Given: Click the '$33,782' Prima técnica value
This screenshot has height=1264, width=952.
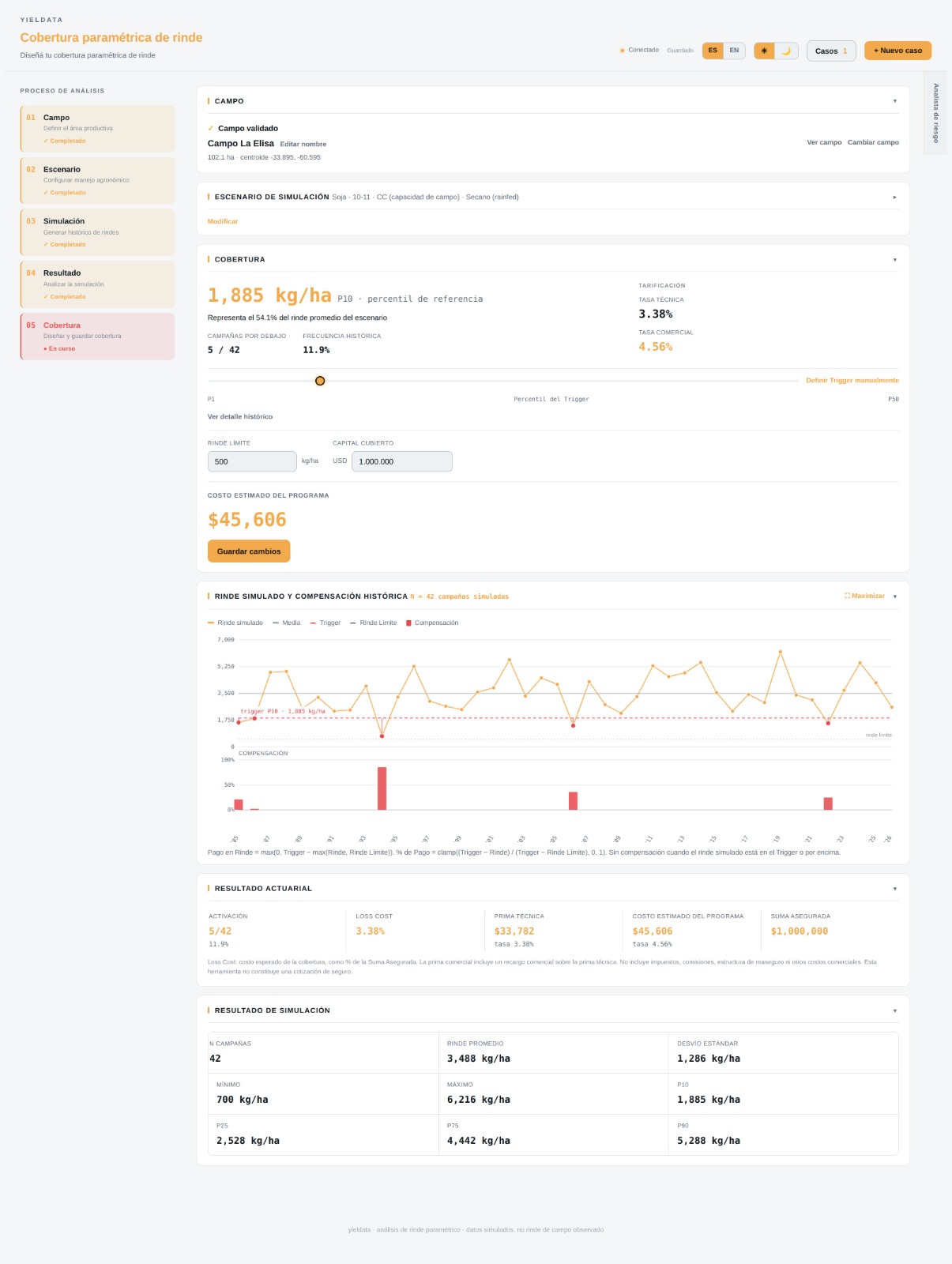Looking at the screenshot, I should (x=514, y=931).
